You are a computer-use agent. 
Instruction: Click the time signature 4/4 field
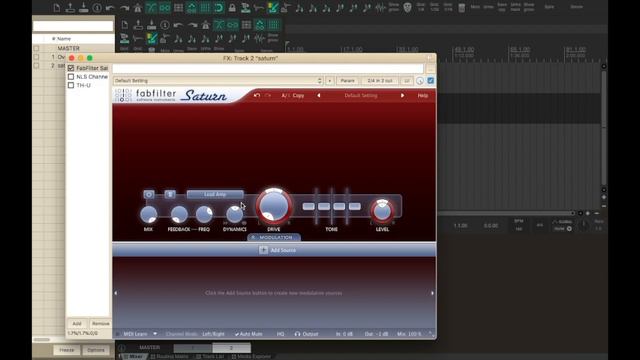point(540,225)
